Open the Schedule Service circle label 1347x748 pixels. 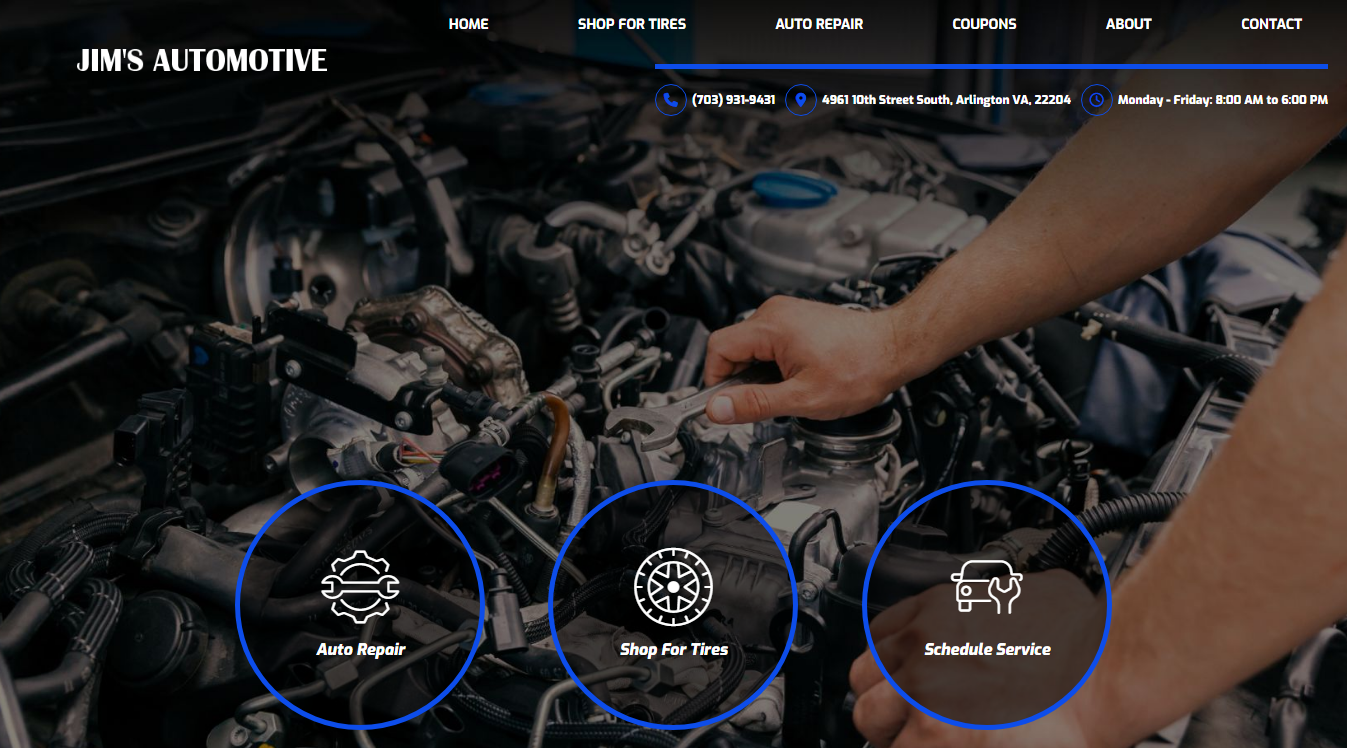tap(987, 649)
